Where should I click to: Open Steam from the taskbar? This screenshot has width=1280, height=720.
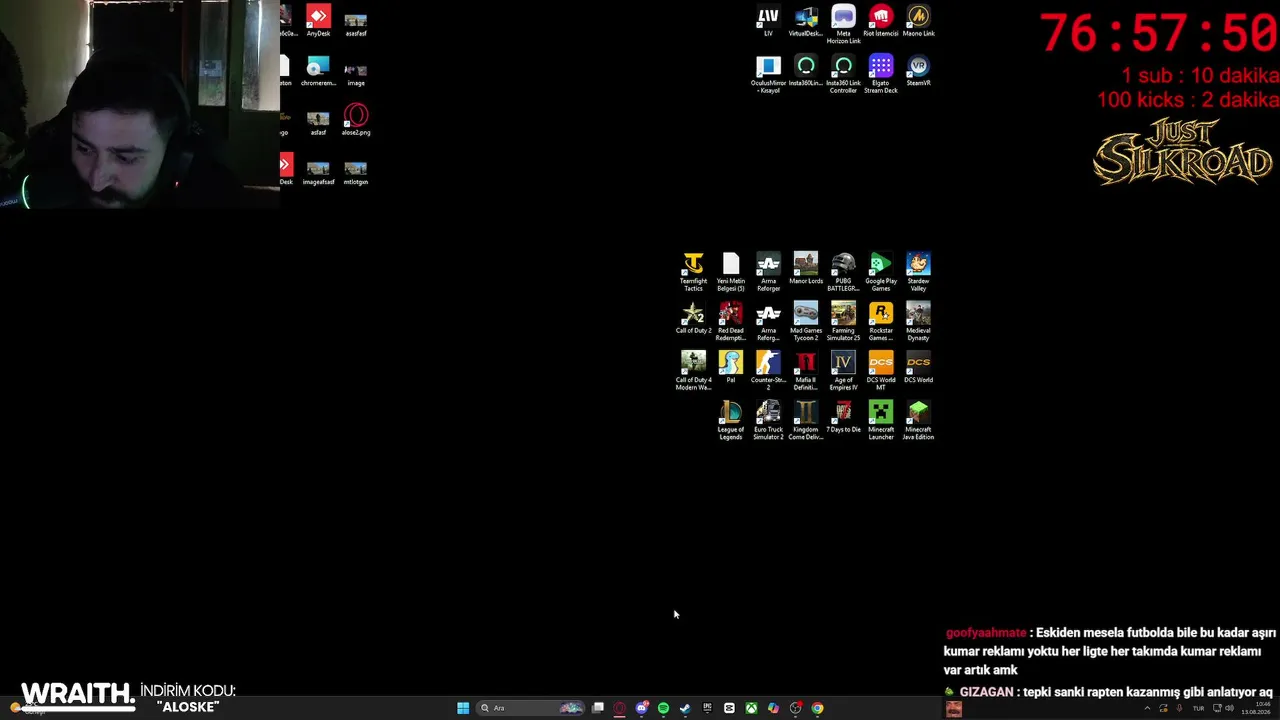coord(685,708)
